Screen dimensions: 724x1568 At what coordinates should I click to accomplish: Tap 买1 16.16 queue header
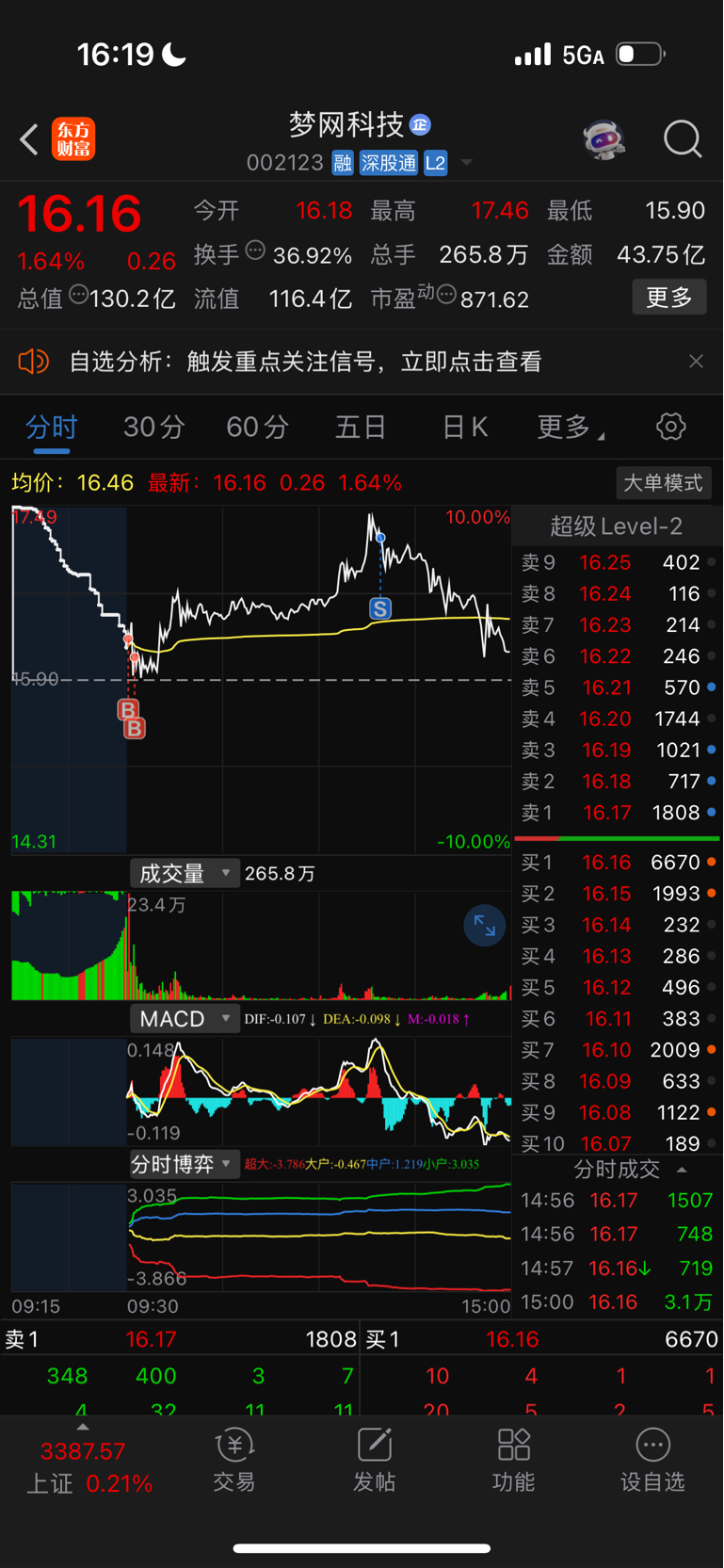542,1339
